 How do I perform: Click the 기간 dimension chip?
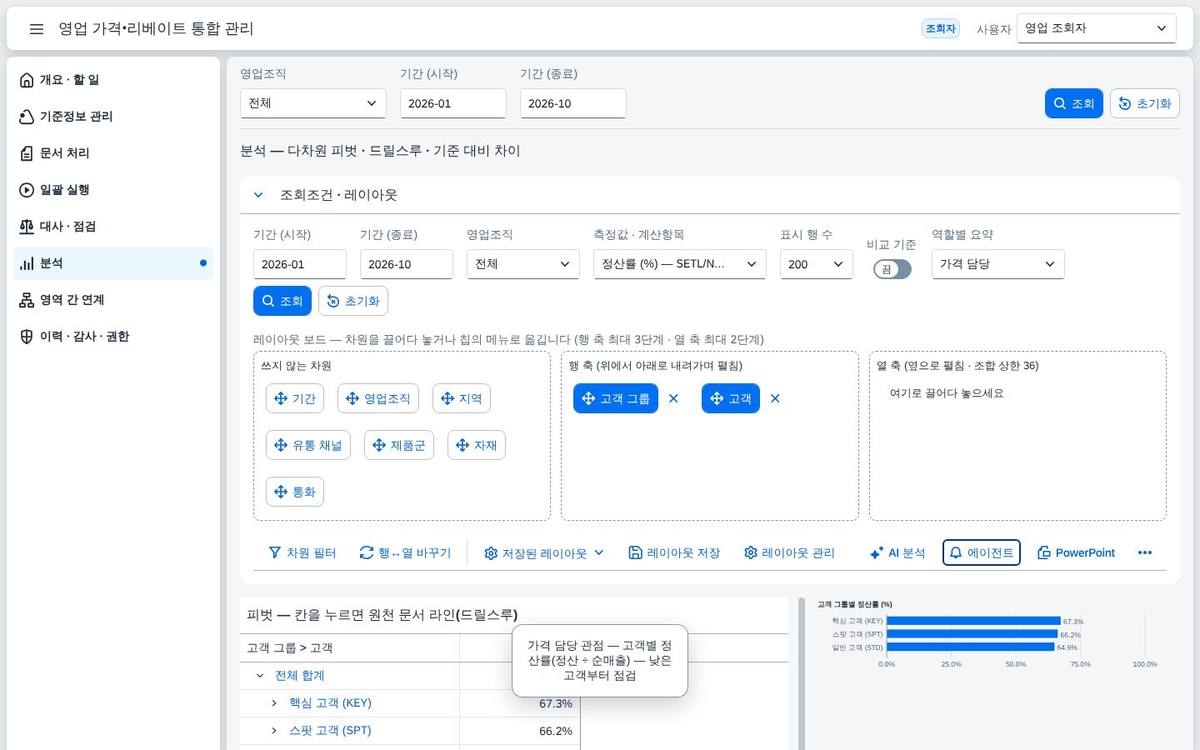pyautogui.click(x=295, y=398)
